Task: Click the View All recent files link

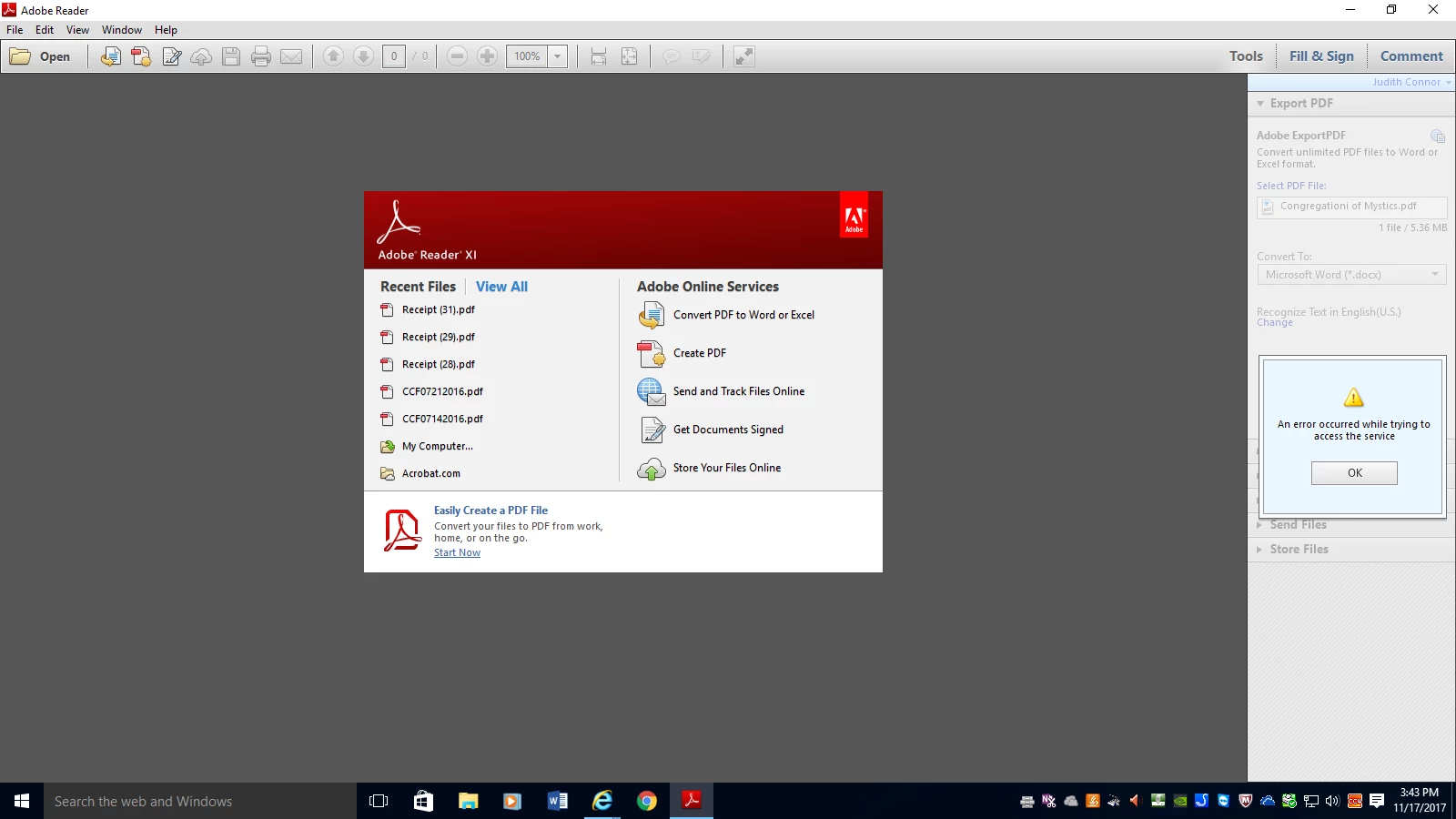Action: coord(501,287)
